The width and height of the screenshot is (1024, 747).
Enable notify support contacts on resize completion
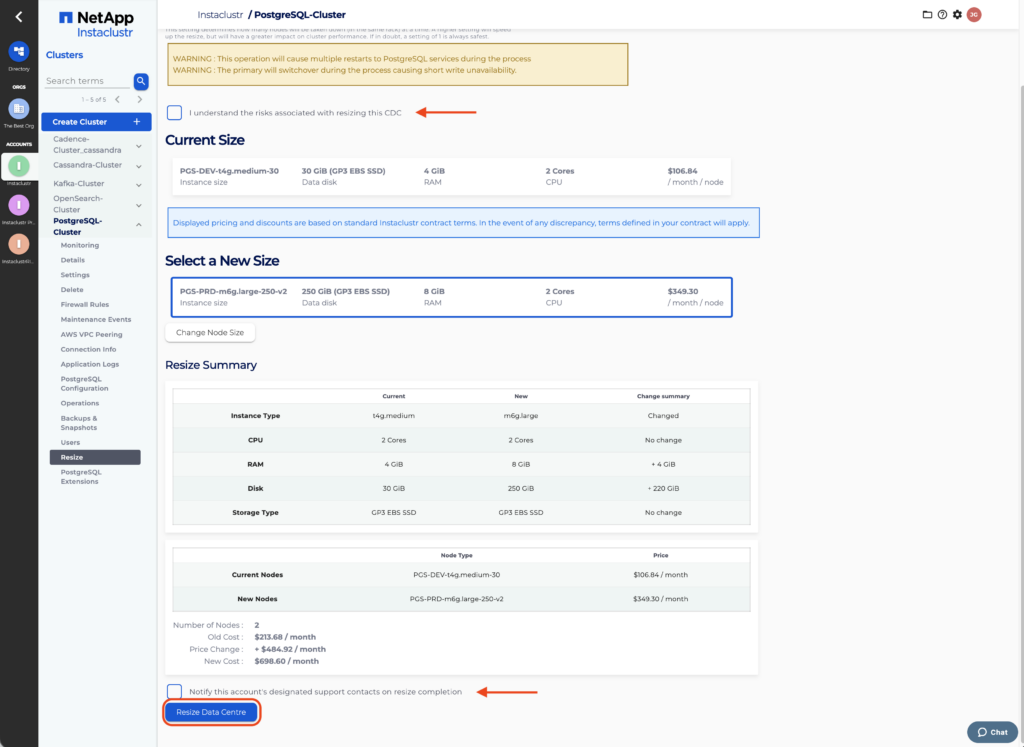coord(175,691)
